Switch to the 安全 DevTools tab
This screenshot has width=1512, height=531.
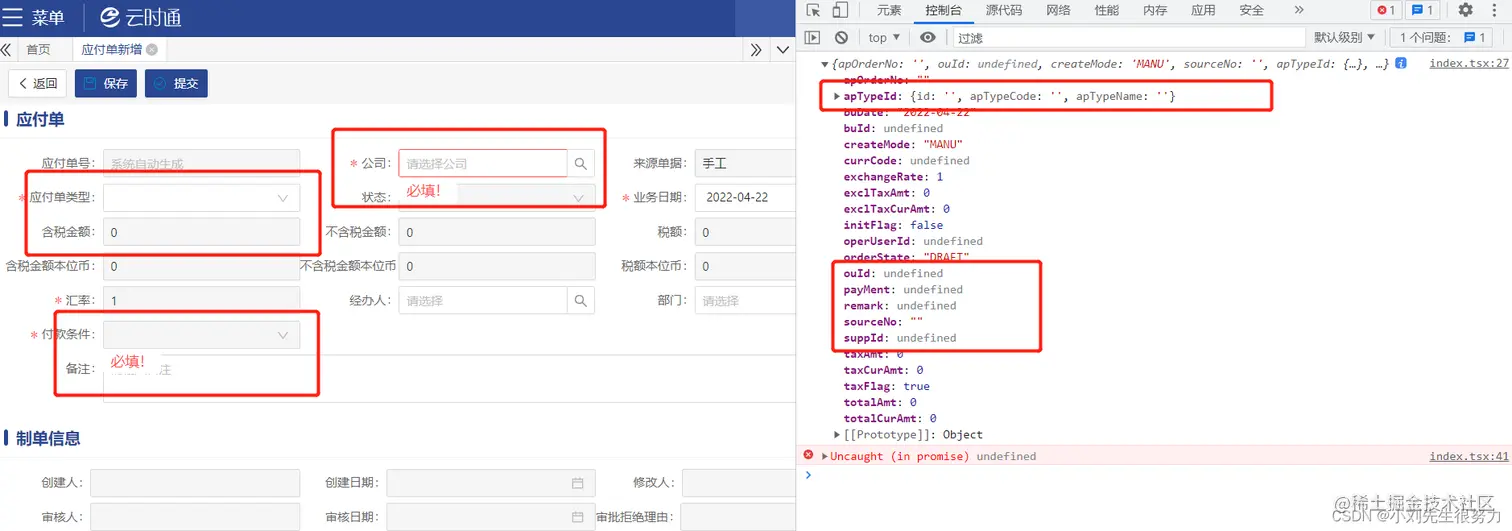tap(1251, 10)
